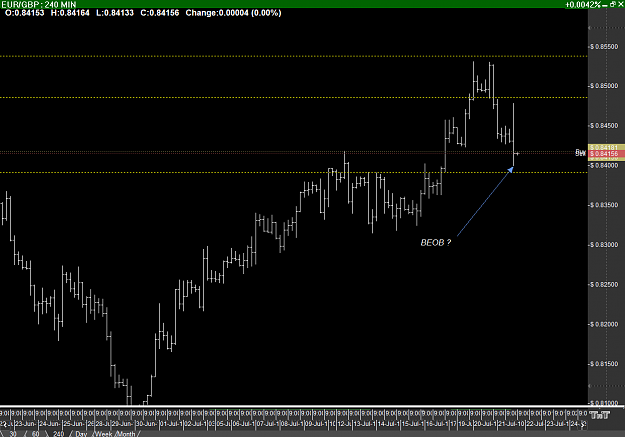Select the BEOB ? chart annotation text
Image resolution: width=625 pixels, height=437 pixels.
tap(436, 243)
